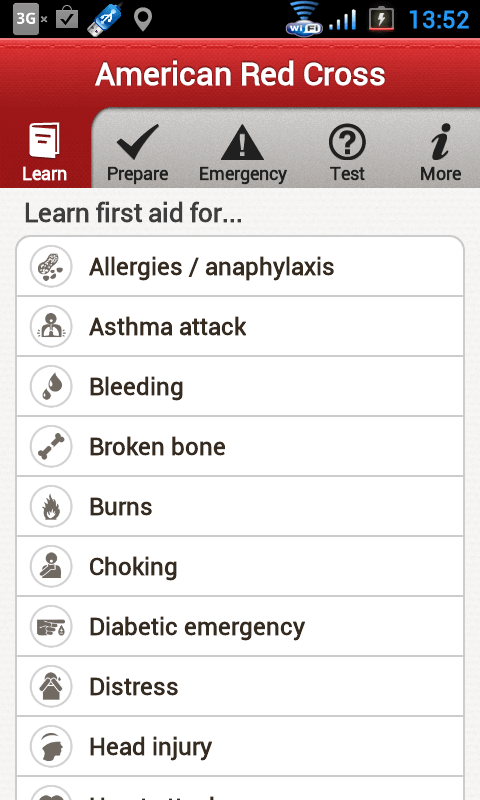Screen dimensions: 480x800
Task: Tap the USB connection status icon
Action: pos(105,19)
